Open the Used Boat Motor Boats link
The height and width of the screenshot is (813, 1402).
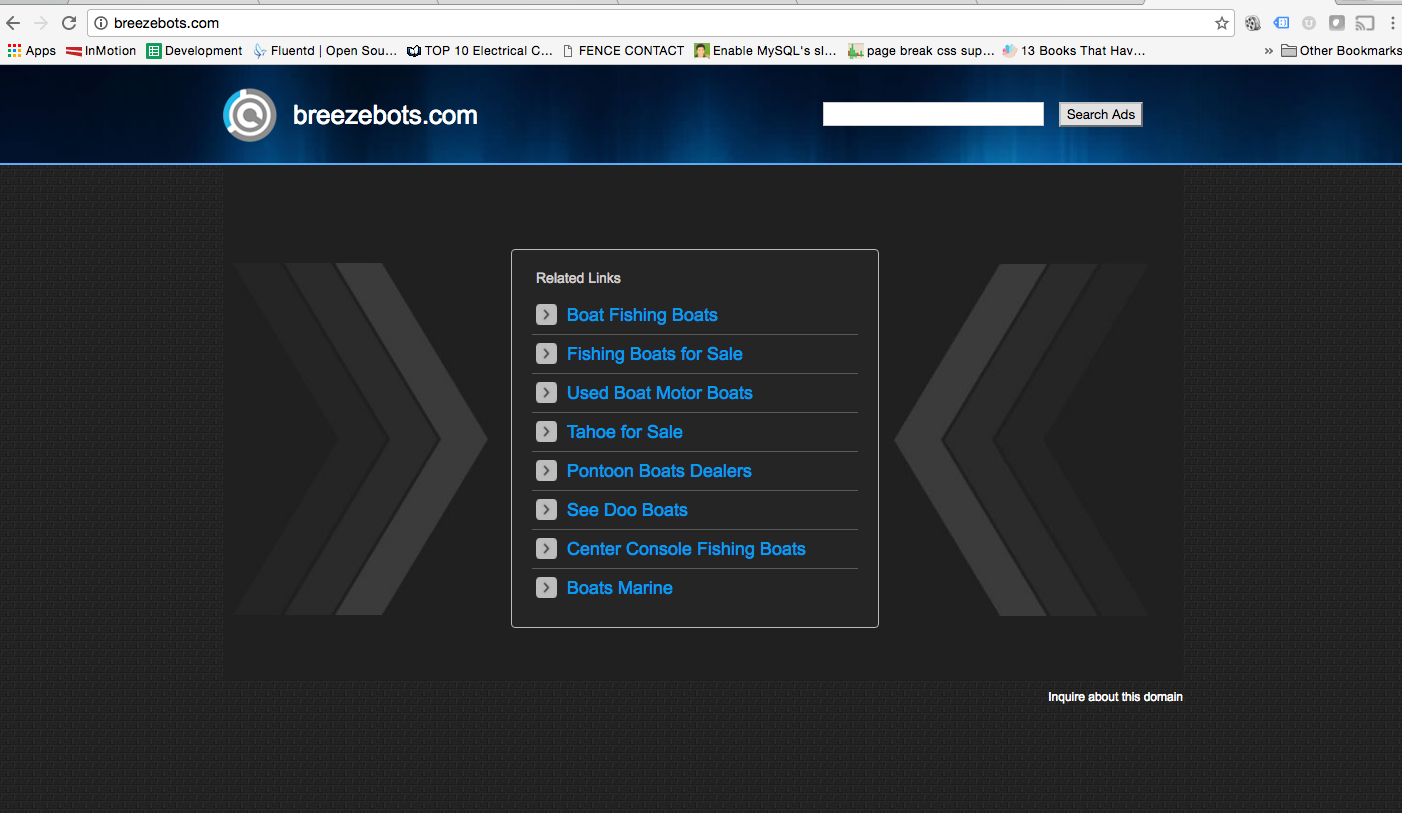660,393
